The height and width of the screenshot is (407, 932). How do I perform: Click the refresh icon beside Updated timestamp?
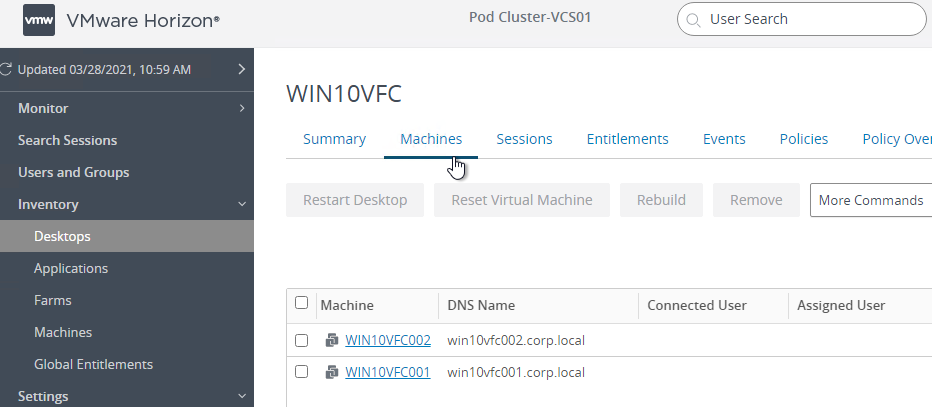(x=6, y=70)
